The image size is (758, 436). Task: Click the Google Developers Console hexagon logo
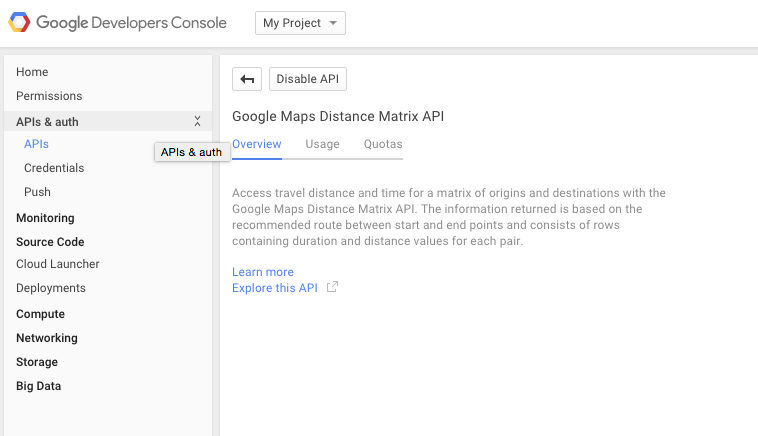(19, 22)
